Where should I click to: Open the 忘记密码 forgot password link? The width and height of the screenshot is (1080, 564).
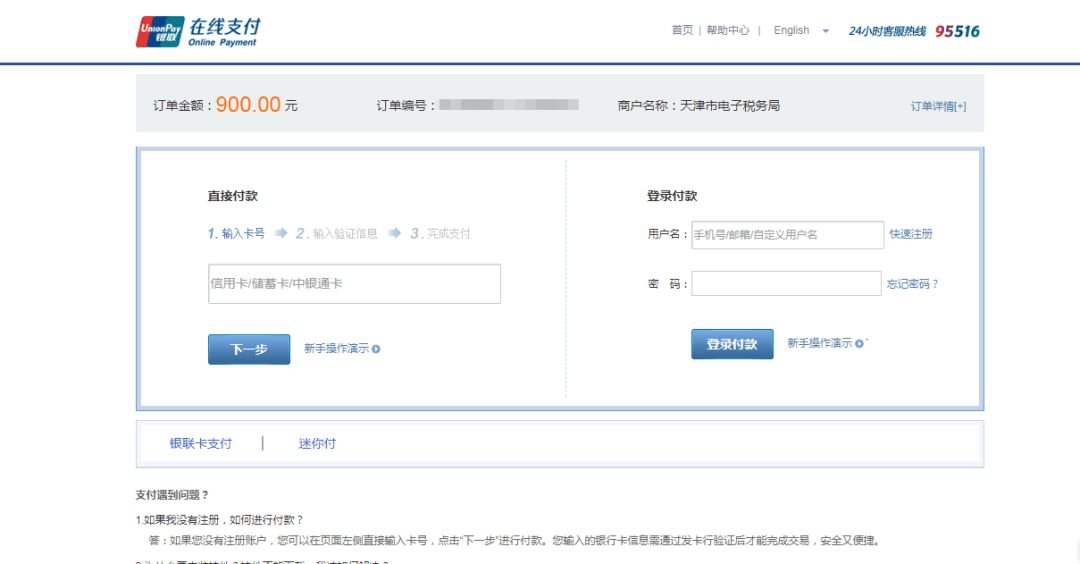pos(912,284)
